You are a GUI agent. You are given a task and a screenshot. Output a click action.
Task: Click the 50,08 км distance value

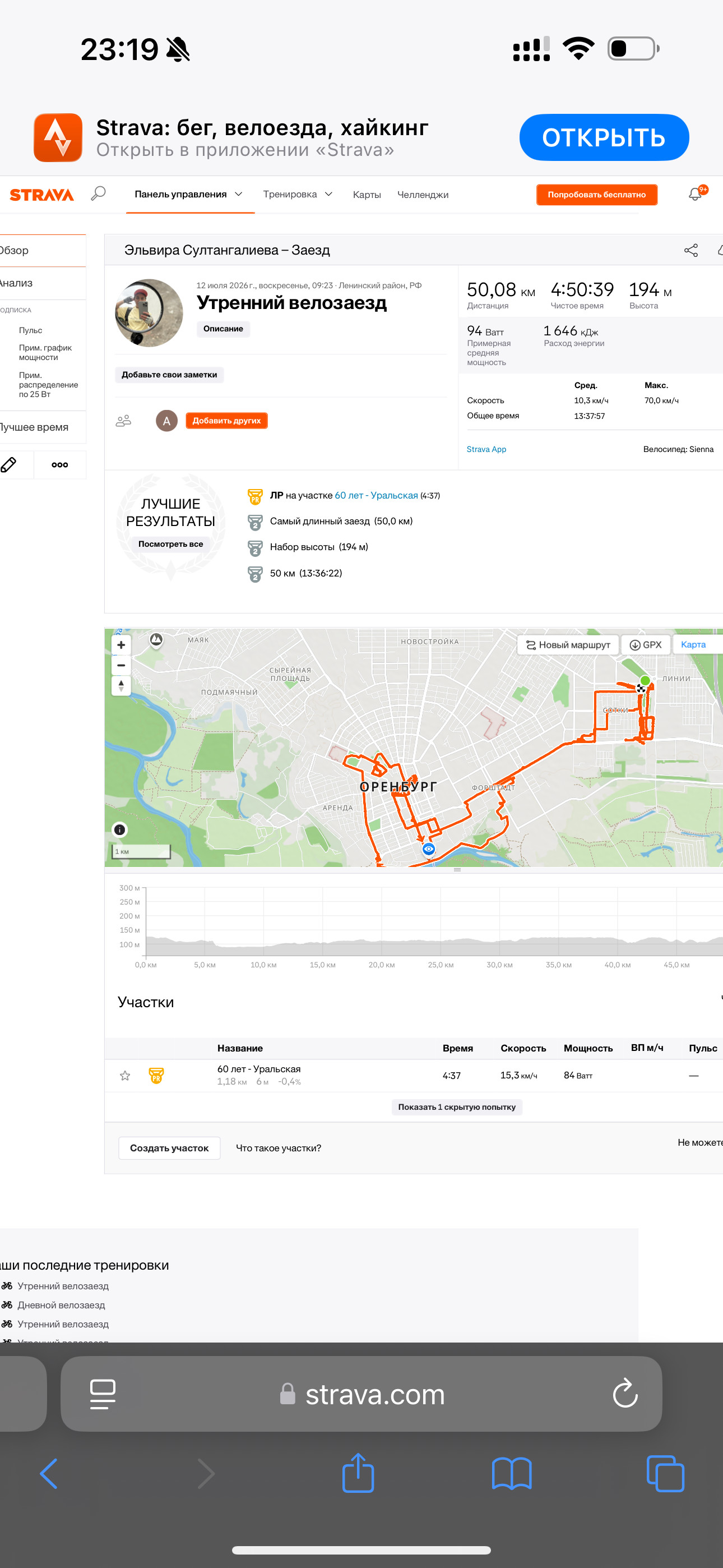(501, 290)
